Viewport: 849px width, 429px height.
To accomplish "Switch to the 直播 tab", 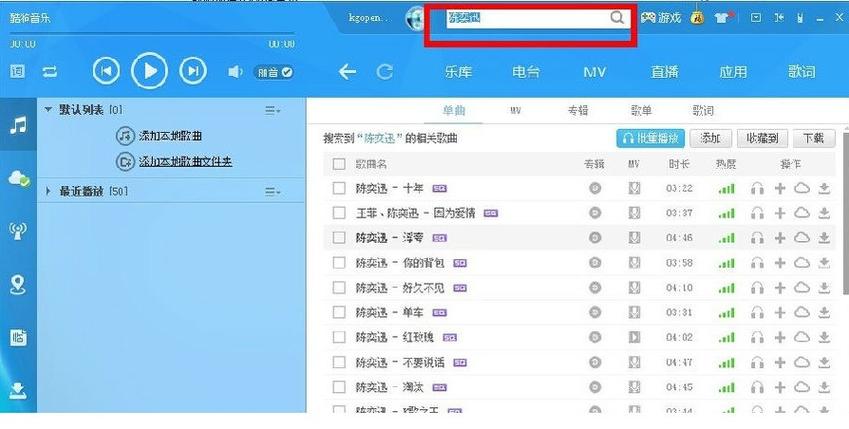I will point(664,72).
